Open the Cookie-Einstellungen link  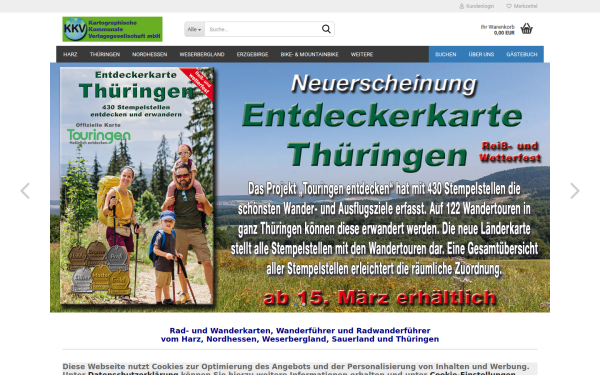pyautogui.click(x=473, y=373)
